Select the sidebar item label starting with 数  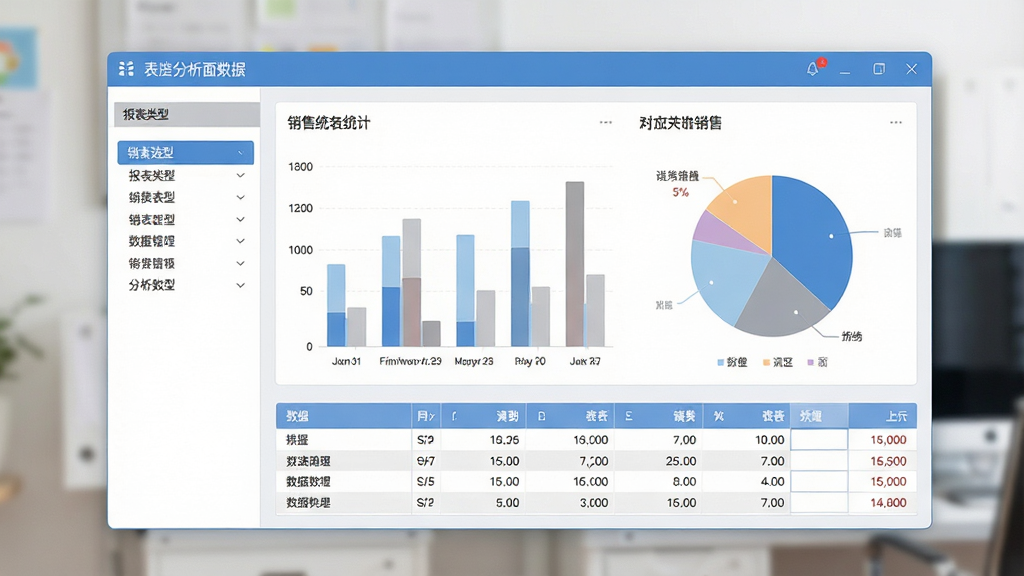[x=152, y=241]
